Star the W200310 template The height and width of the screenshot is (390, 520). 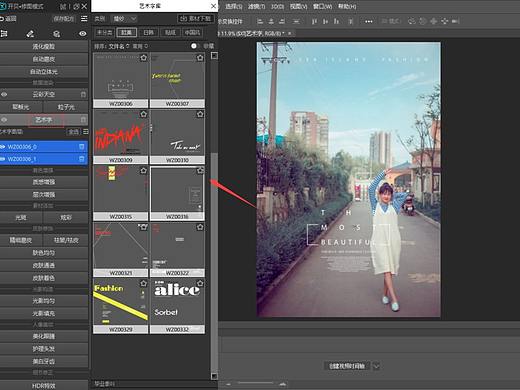tap(200, 114)
